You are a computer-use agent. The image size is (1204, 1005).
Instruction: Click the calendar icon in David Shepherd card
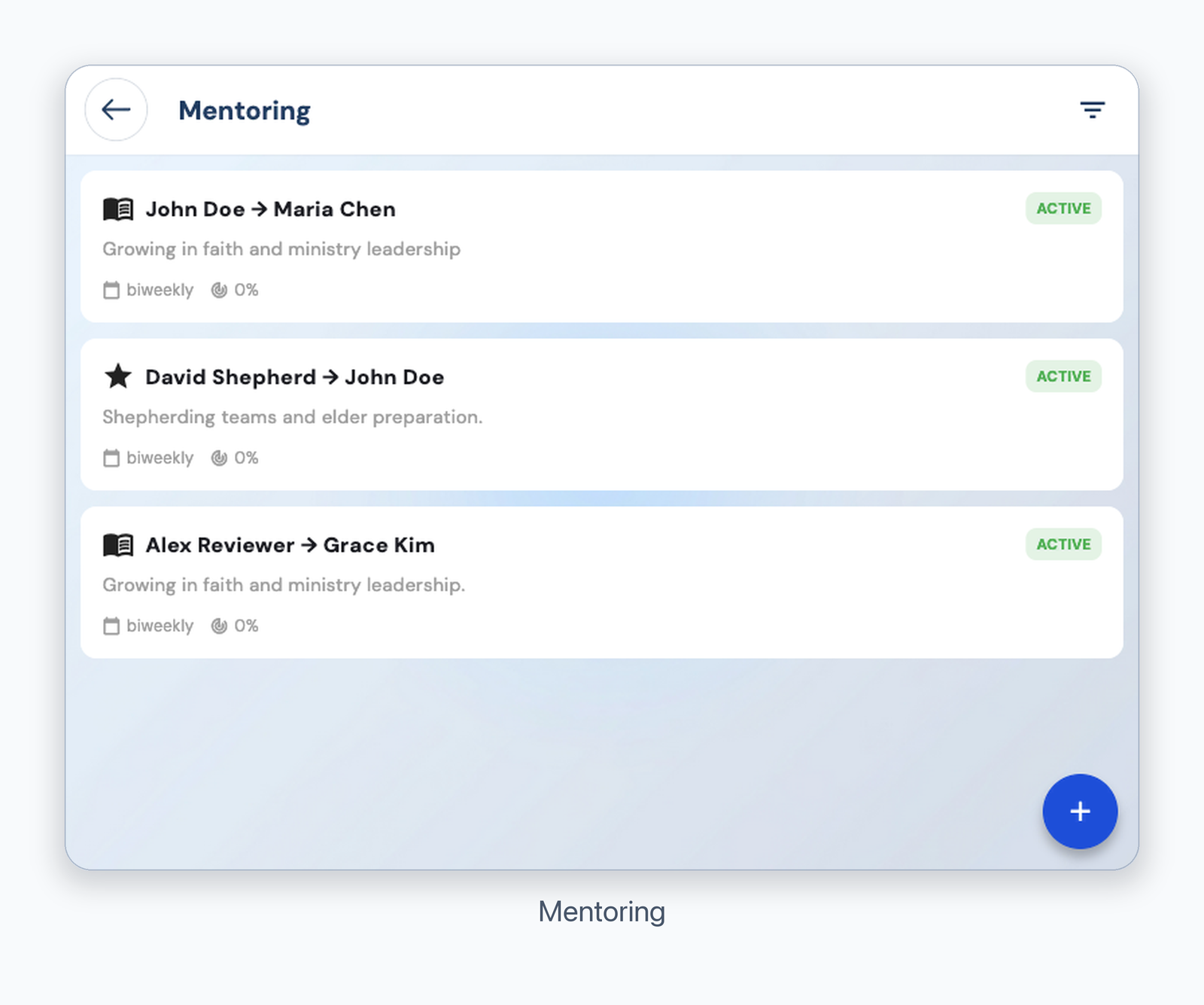coord(111,458)
